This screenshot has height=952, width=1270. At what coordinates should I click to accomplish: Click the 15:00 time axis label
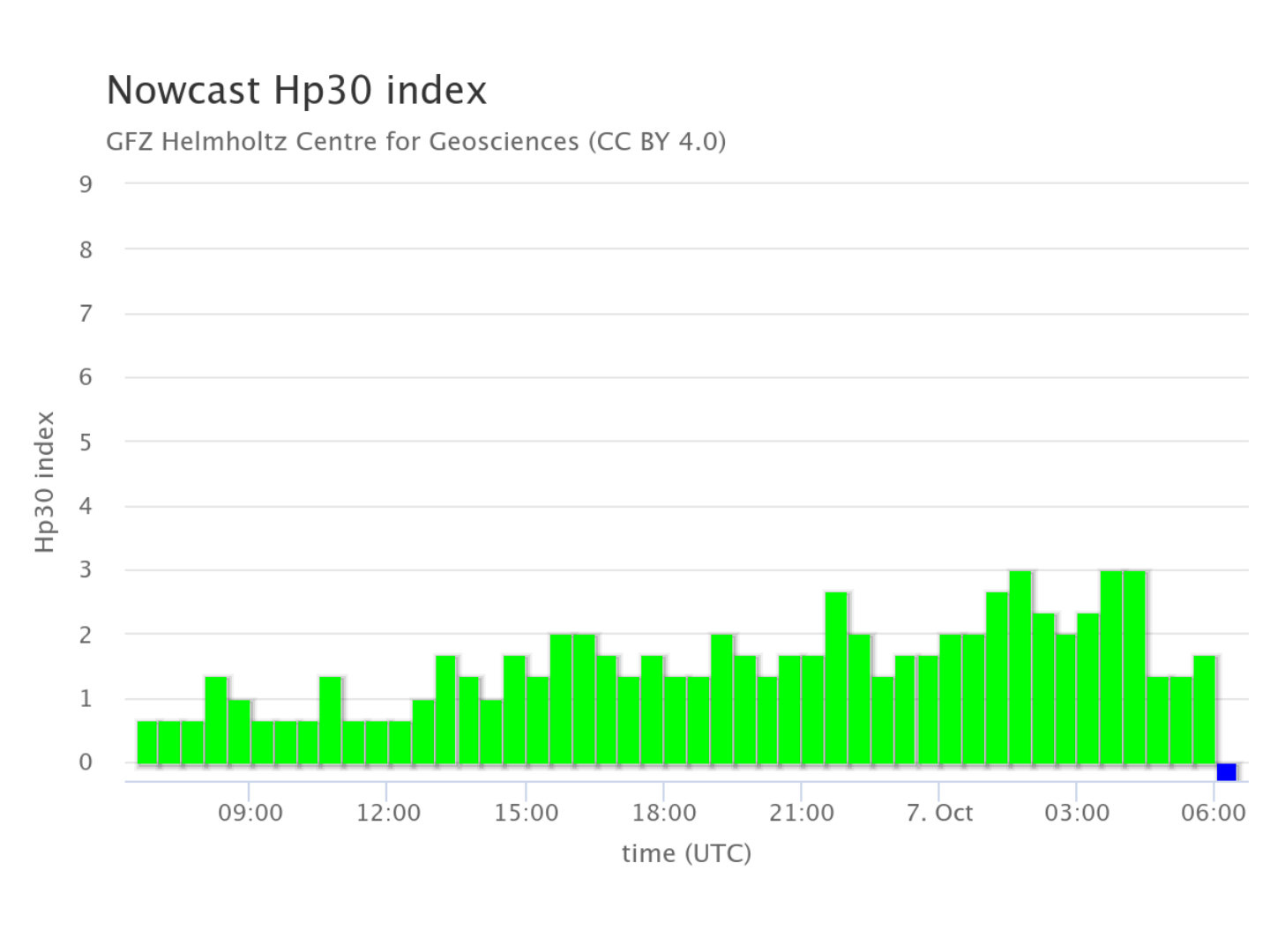pos(526,812)
